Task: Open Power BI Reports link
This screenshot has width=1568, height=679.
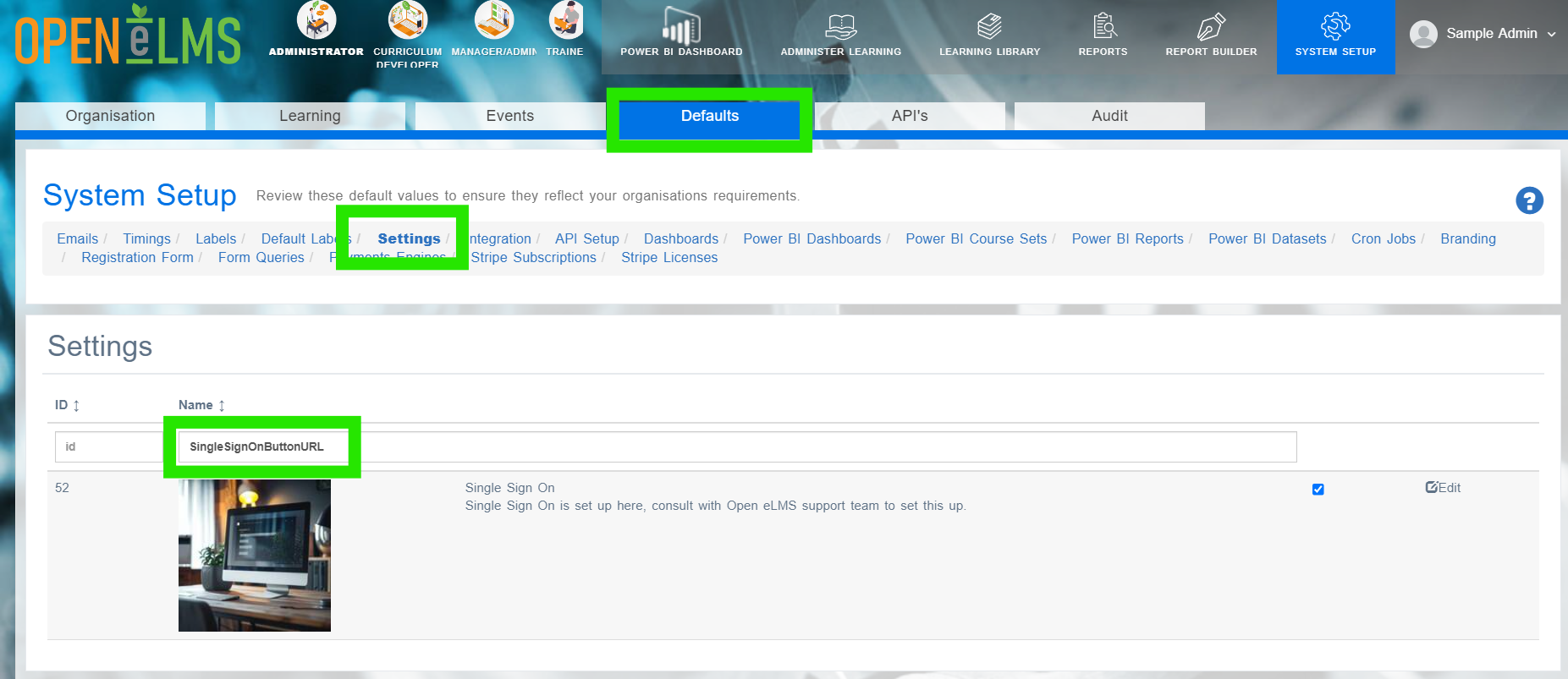Action: coord(1128,238)
